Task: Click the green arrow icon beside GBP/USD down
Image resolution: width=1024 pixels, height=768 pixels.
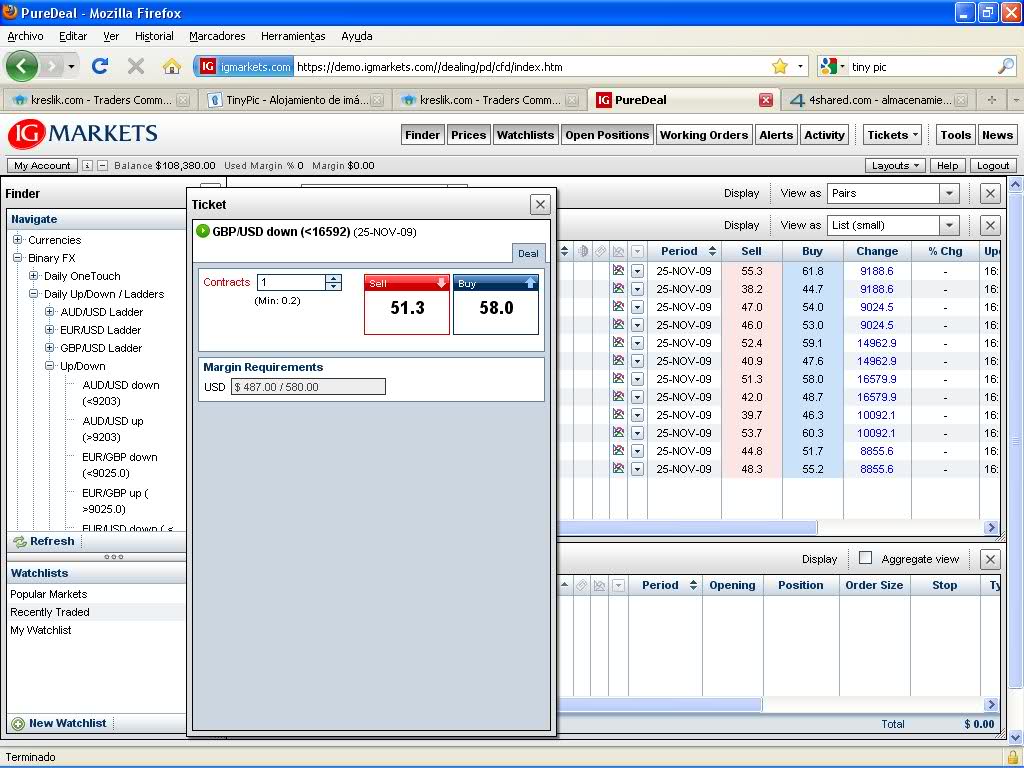Action: click(202, 231)
